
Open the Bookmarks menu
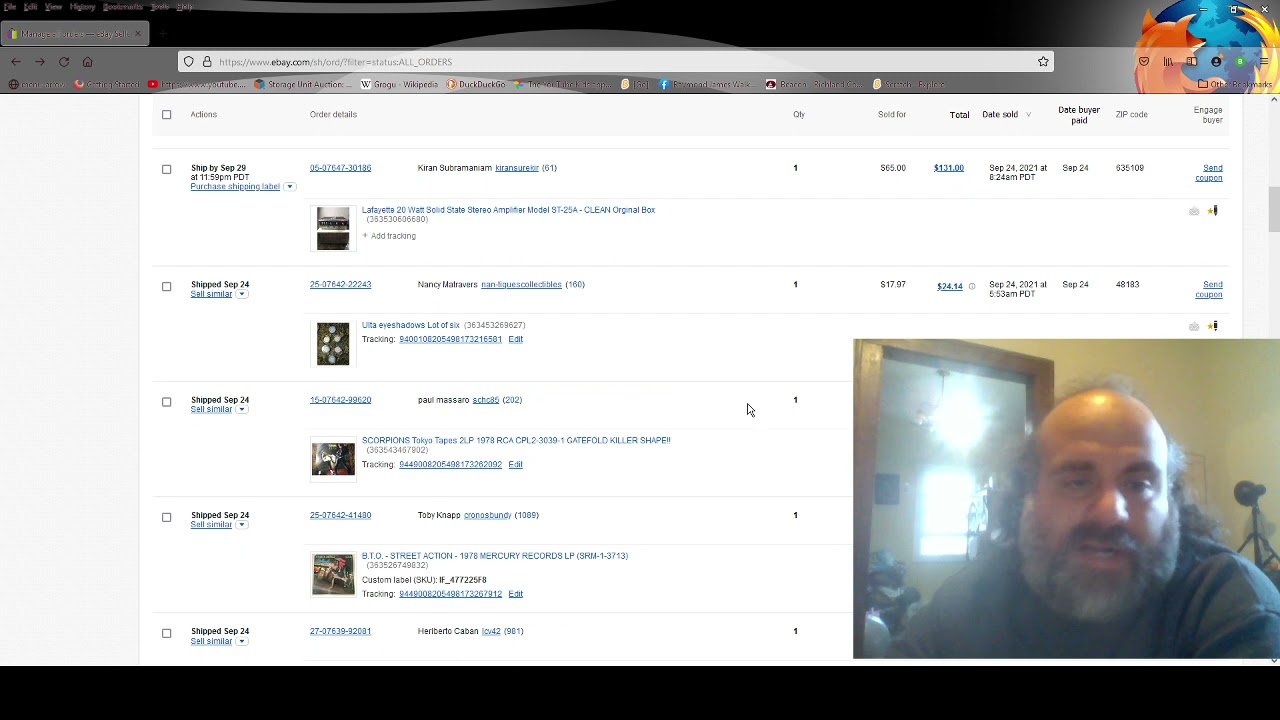pos(123,7)
